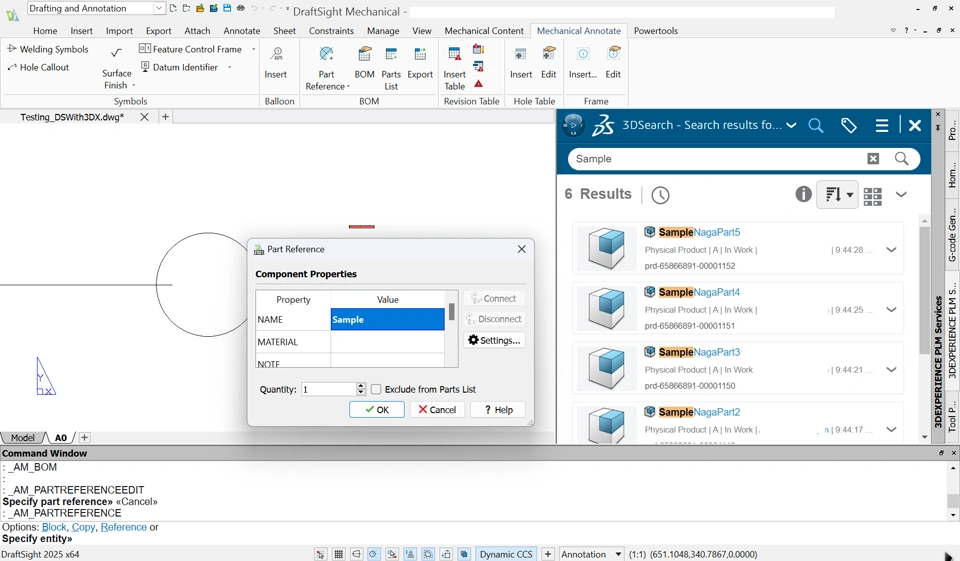Switch to Mechanical Content tab
This screenshot has width=960, height=561.
click(x=484, y=31)
